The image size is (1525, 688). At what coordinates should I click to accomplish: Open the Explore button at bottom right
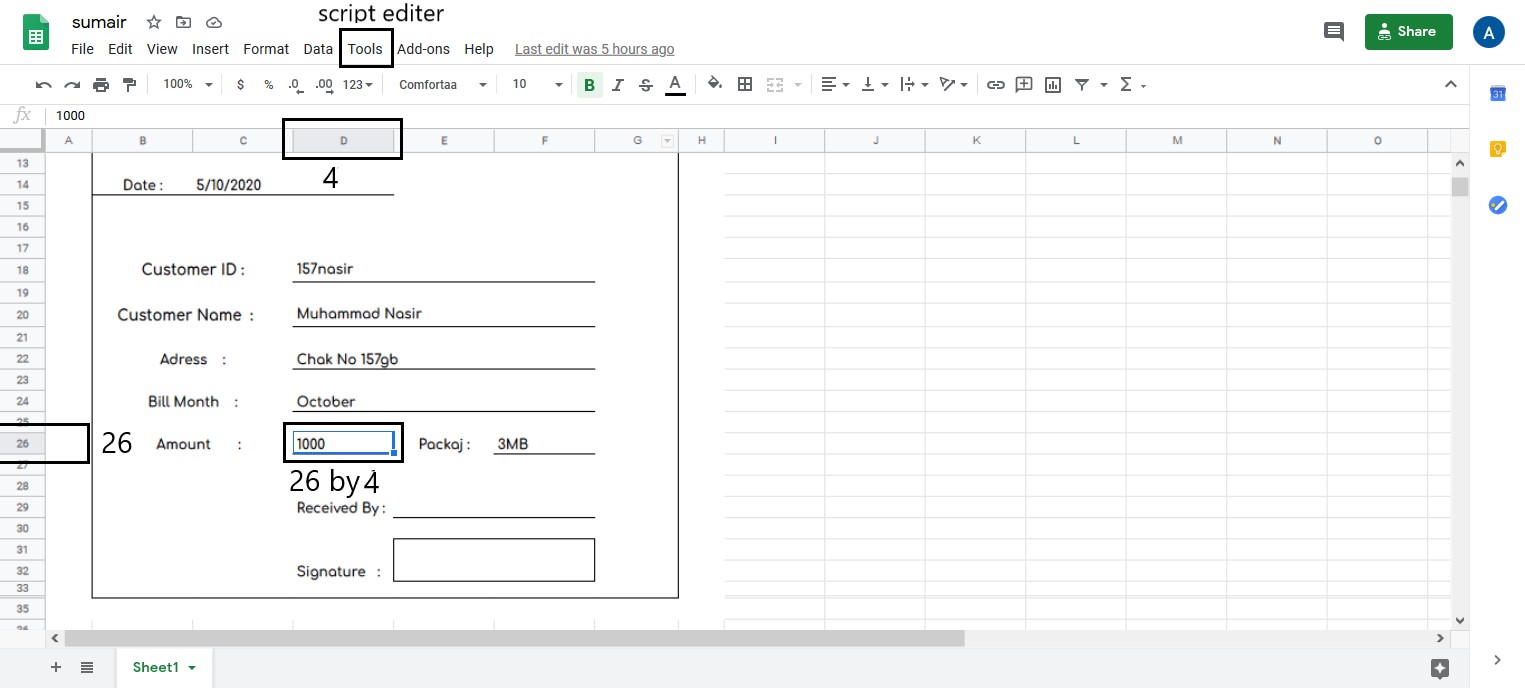(x=1439, y=668)
